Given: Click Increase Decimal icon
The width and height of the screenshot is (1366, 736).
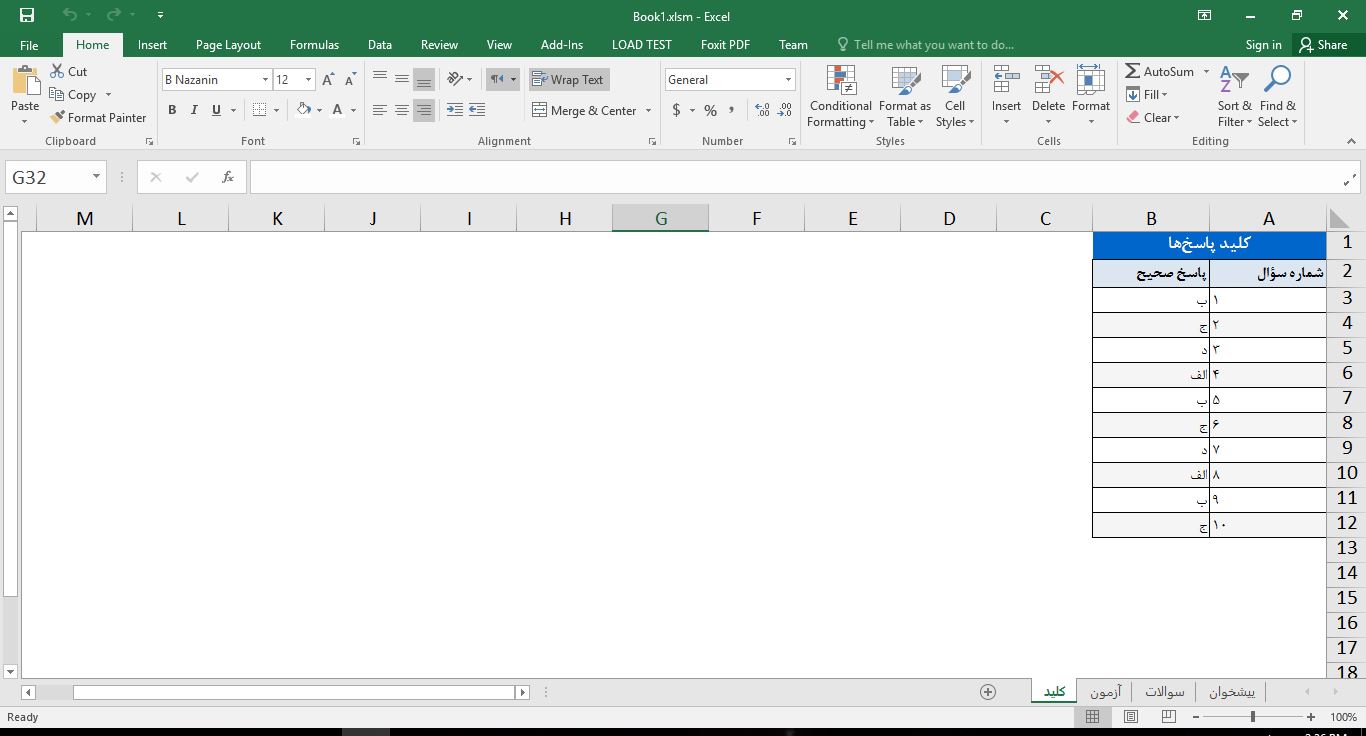Looking at the screenshot, I should [x=762, y=110].
